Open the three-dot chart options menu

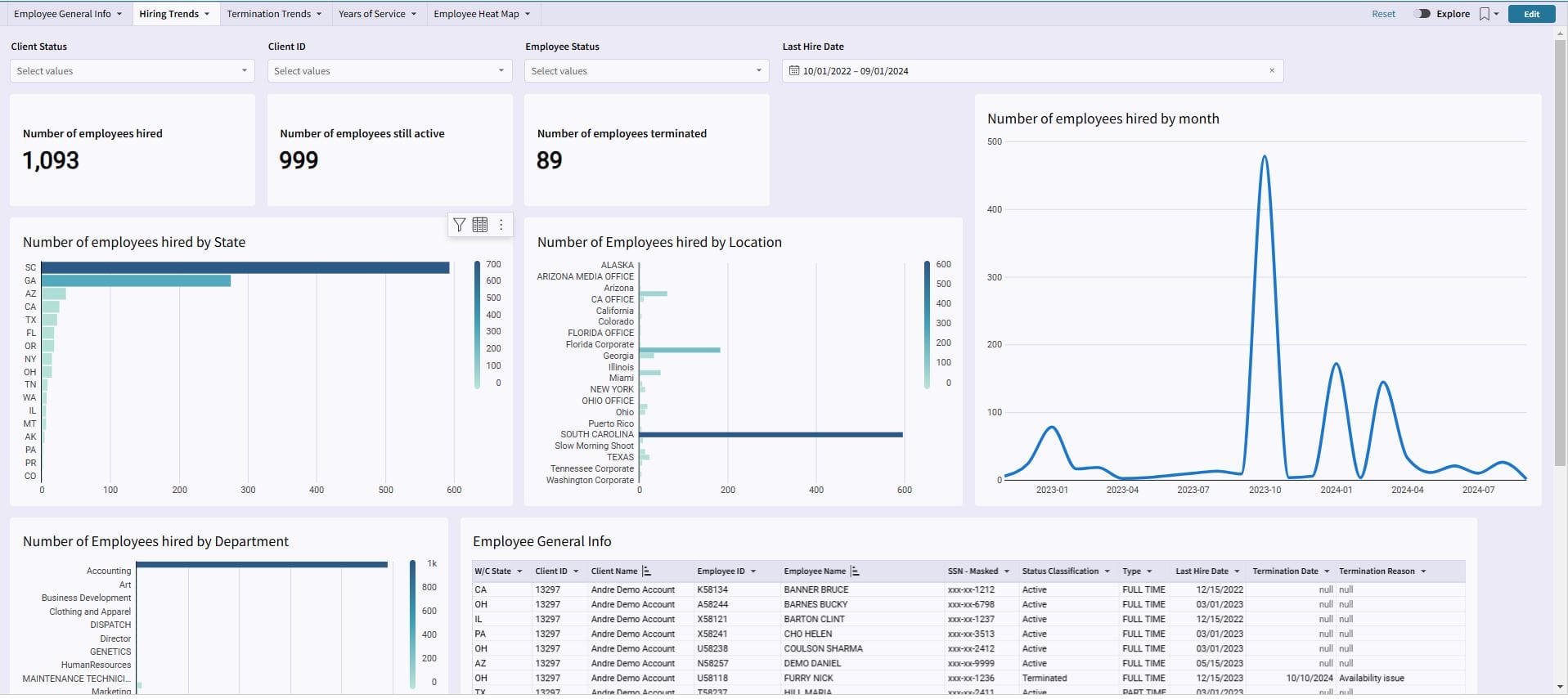pos(501,225)
